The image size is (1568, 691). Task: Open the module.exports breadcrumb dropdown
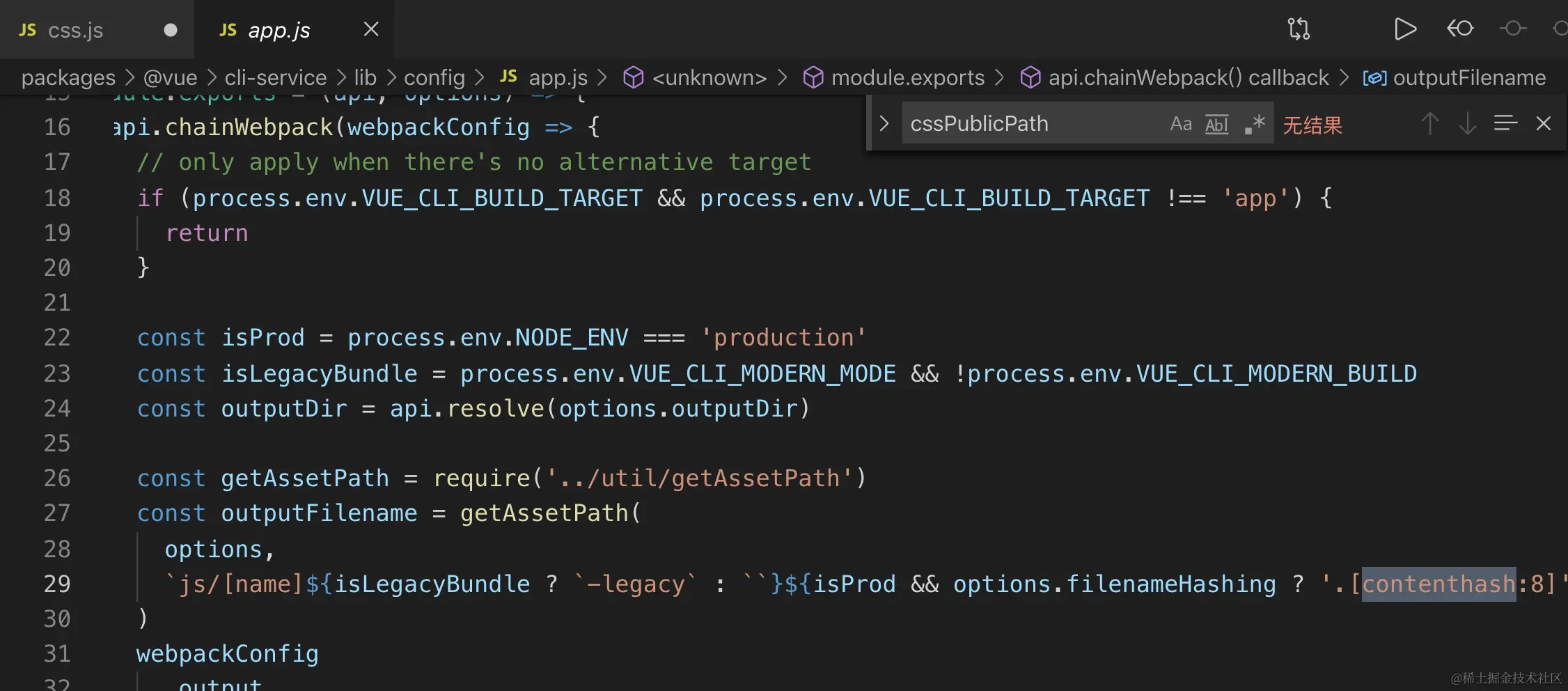907,77
